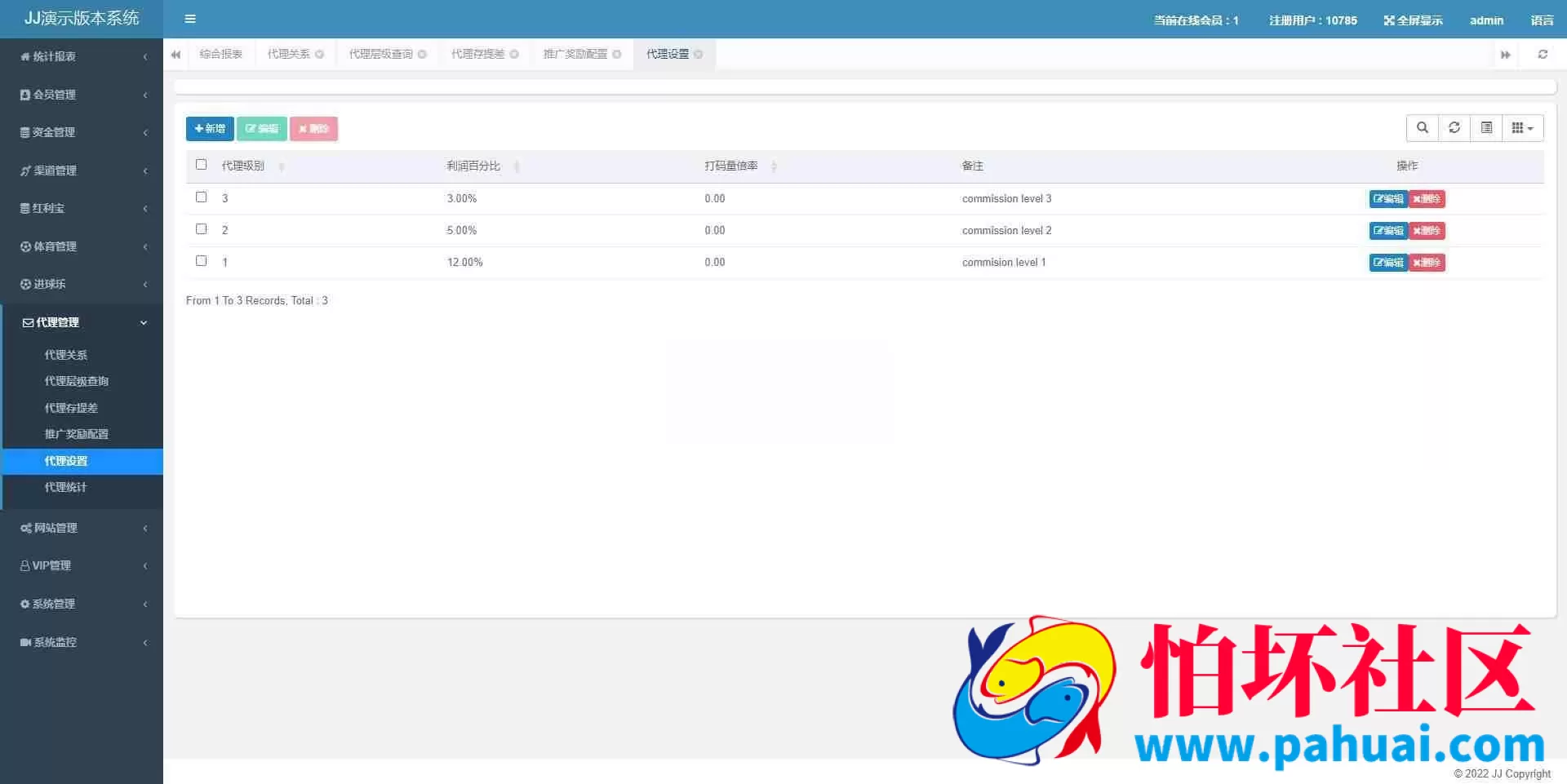1567x784 pixels.
Task: Edit the commission level 3 row
Action: [1388, 199]
